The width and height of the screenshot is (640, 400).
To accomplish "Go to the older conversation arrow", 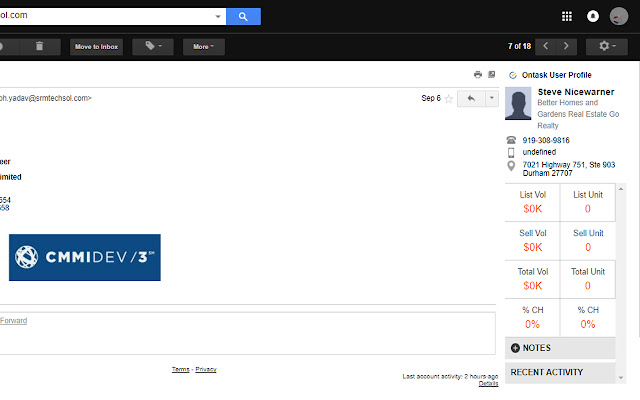I will pyautogui.click(x=566, y=46).
